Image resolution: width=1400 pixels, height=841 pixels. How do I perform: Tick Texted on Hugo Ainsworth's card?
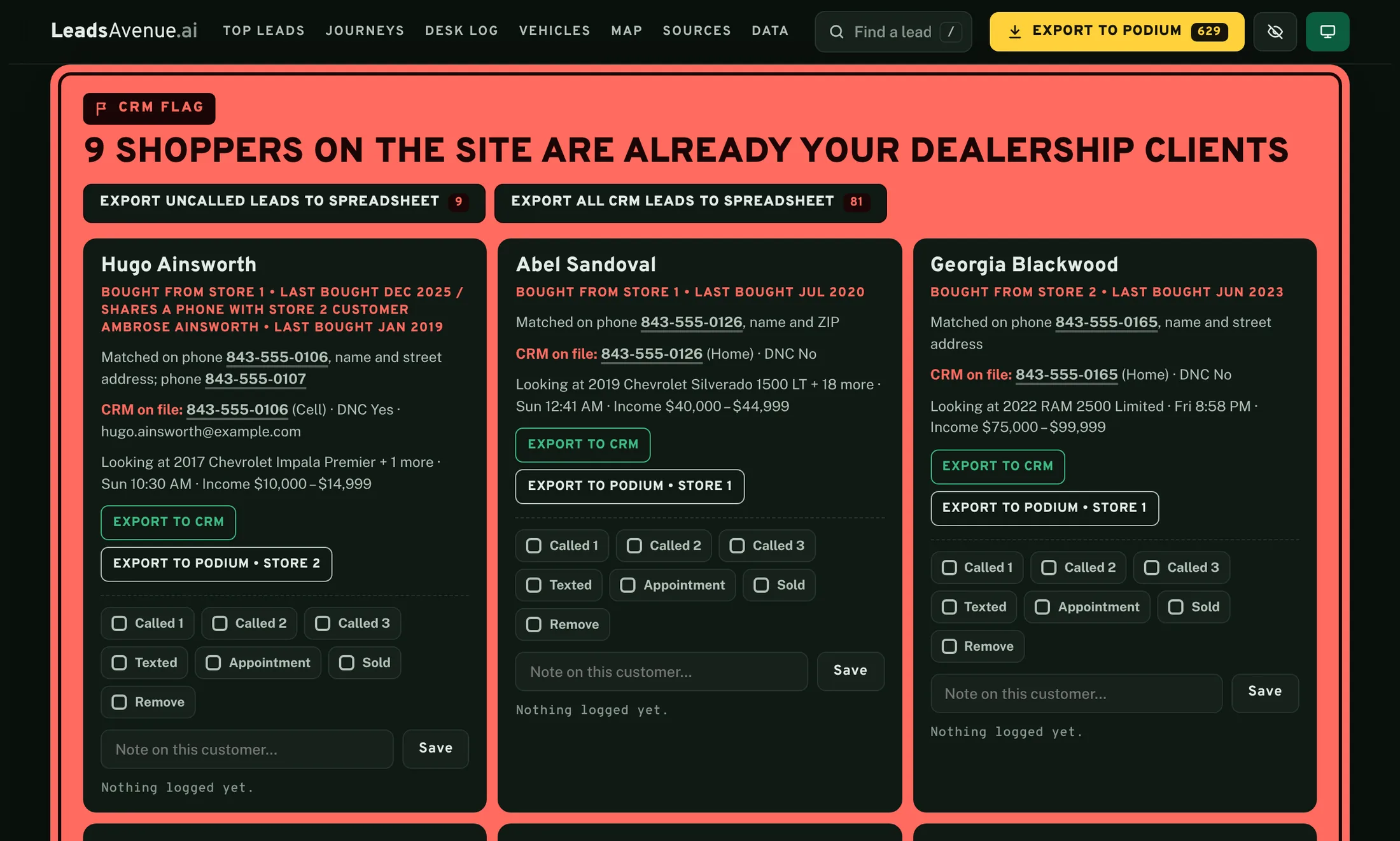[144, 663]
